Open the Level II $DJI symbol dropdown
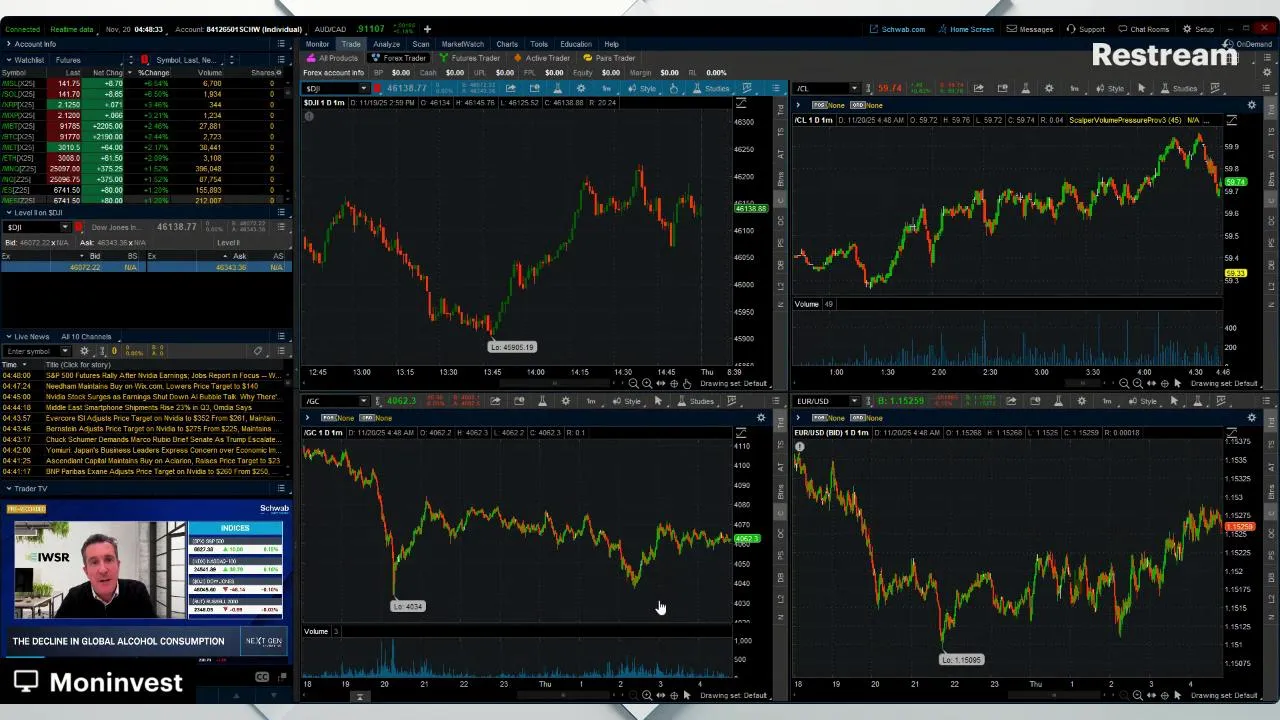The height and width of the screenshot is (720, 1280). coord(66,227)
